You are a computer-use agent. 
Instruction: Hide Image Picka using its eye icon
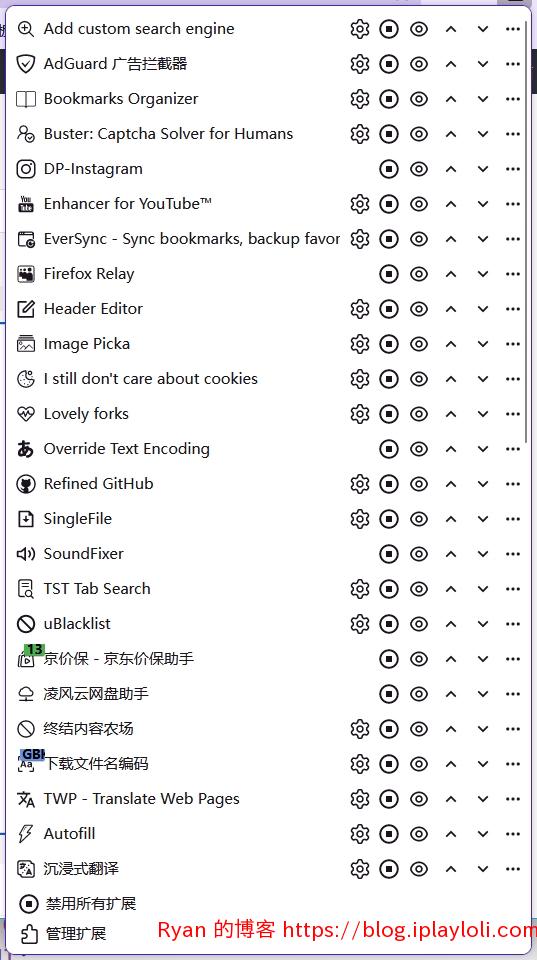(x=419, y=344)
